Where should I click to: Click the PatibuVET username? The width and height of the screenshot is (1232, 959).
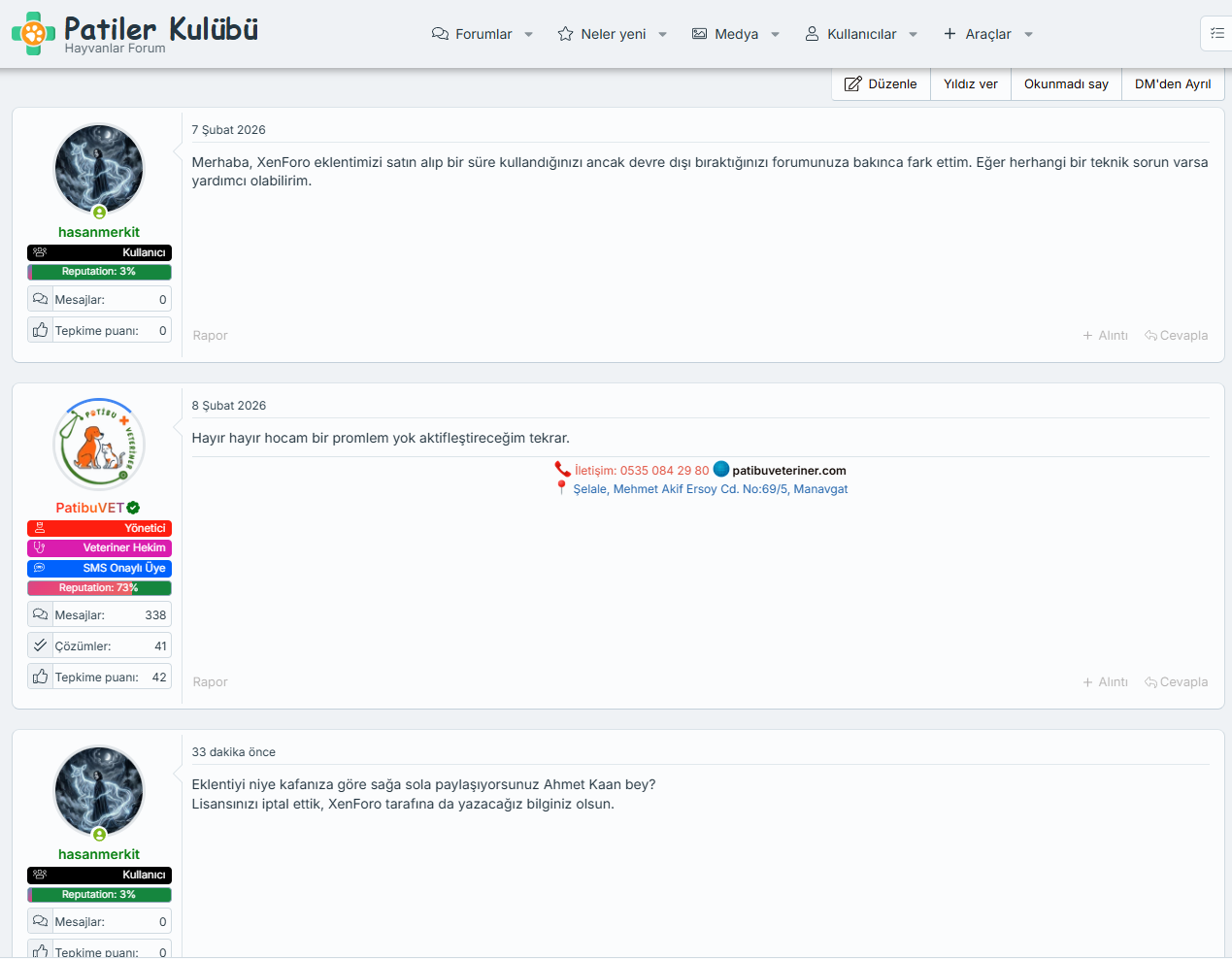point(90,508)
